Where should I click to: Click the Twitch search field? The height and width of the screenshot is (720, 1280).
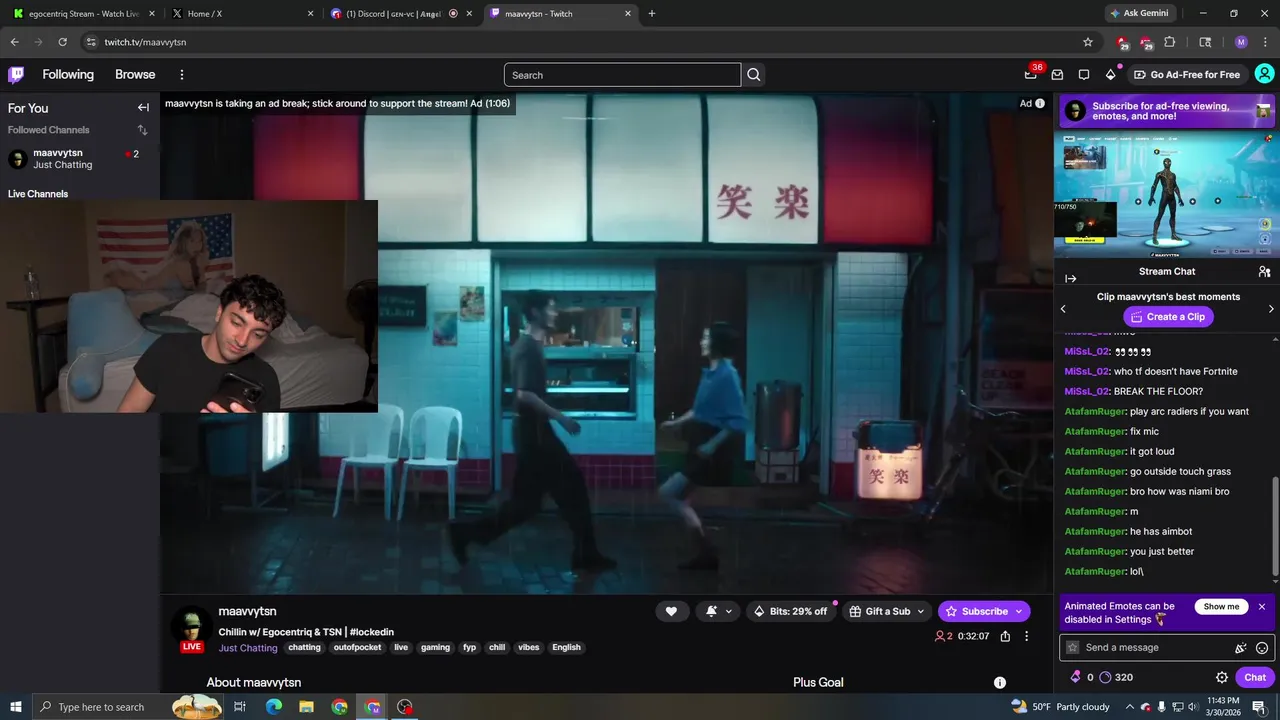click(x=622, y=75)
